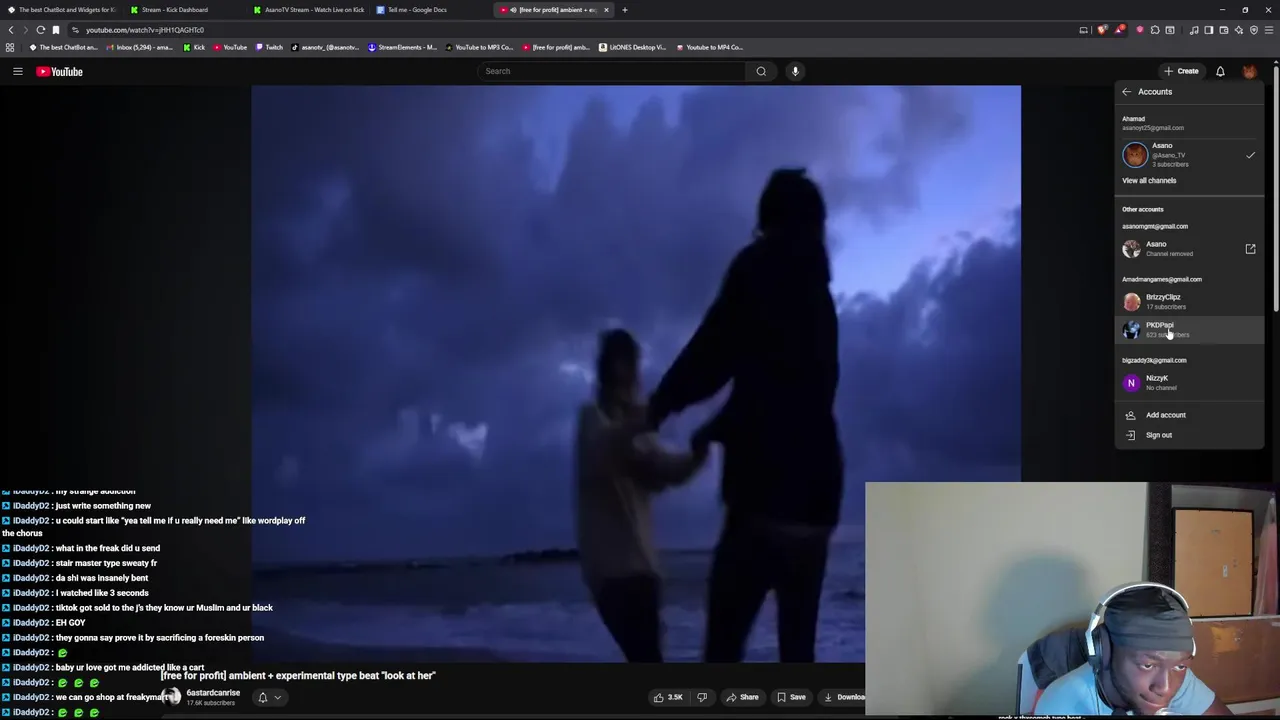The width and height of the screenshot is (1280, 720).
Task: Switch to the best ChatBot and Widgets tab
Action: (x=62, y=10)
